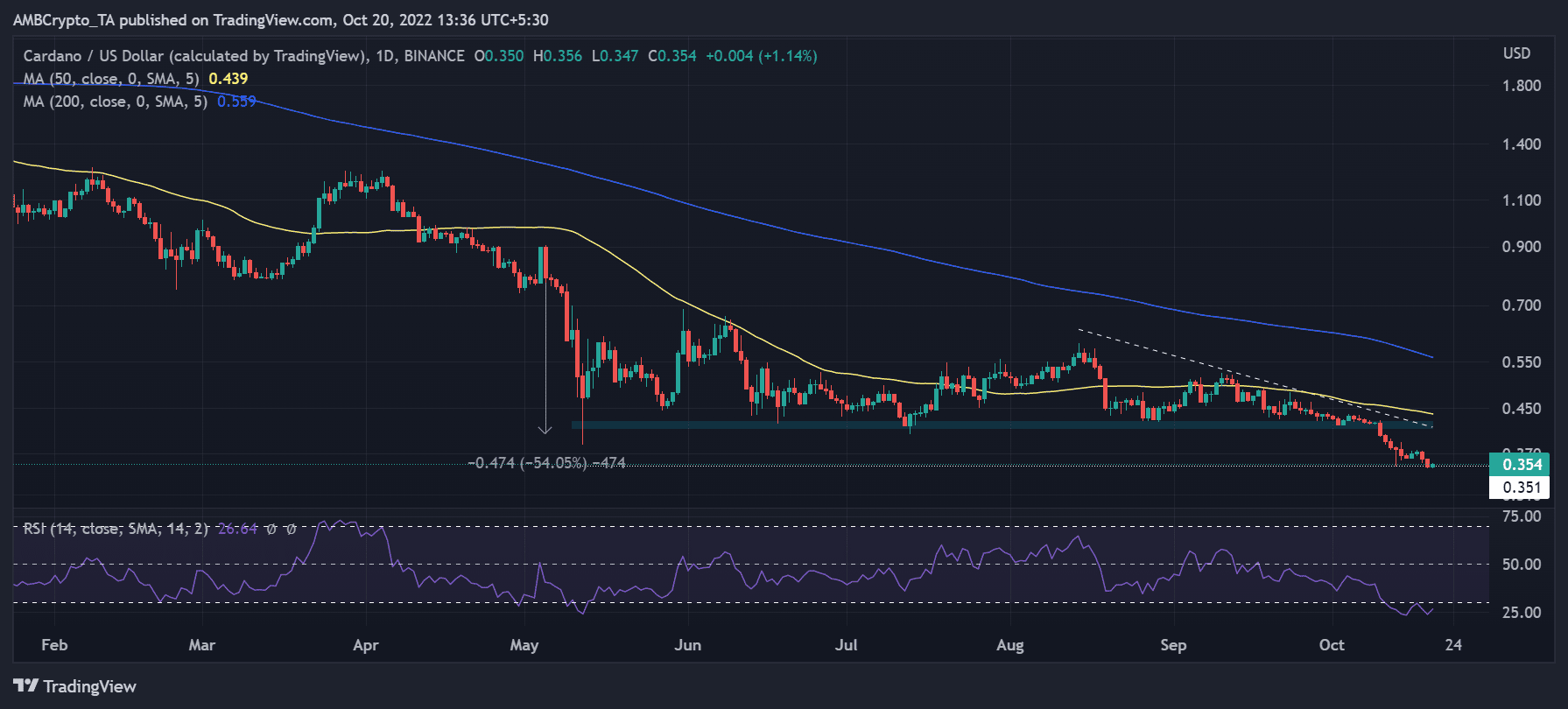Click the 24 date label on the time axis

1453,645
